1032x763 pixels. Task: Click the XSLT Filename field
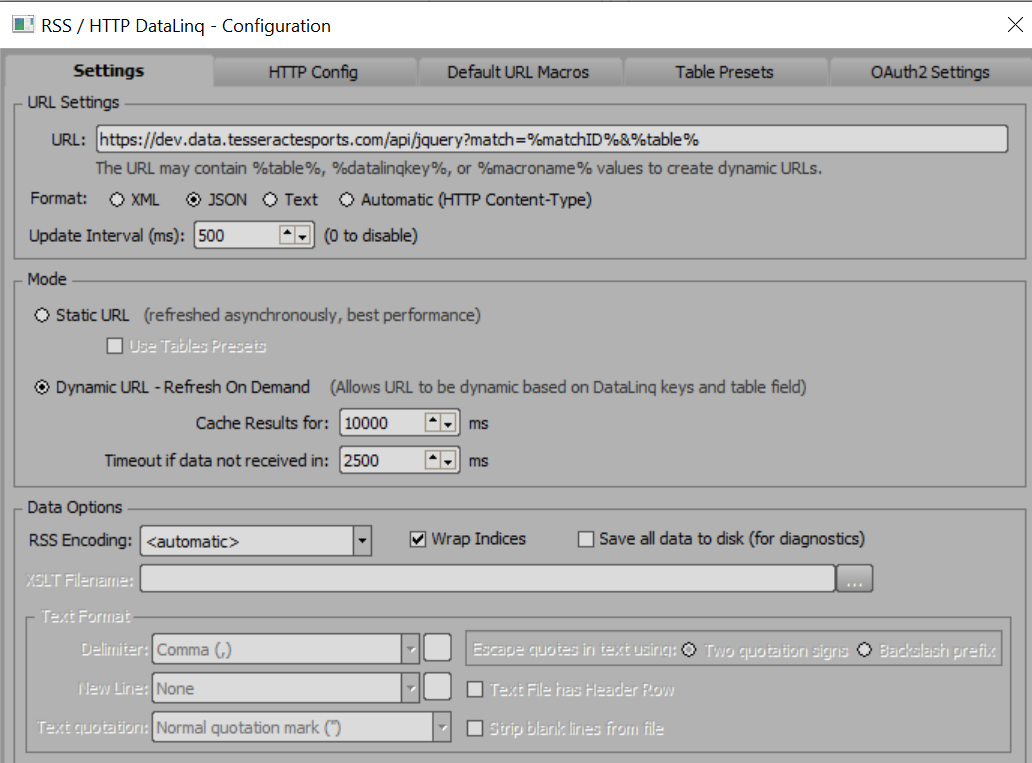[x=487, y=579]
